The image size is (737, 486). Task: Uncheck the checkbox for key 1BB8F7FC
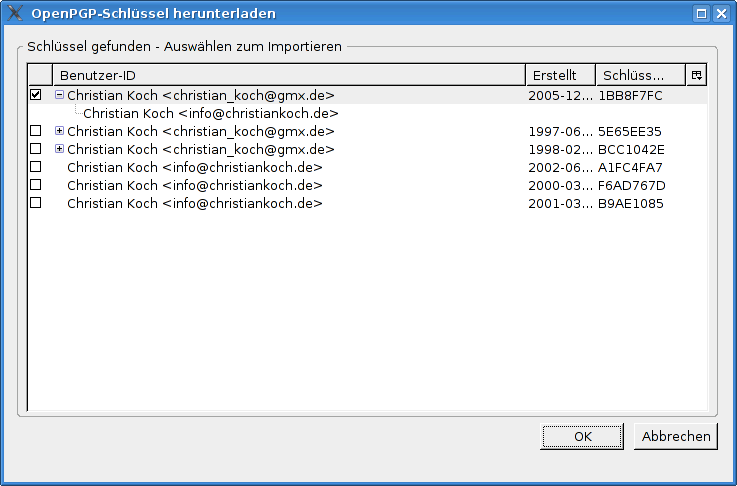(x=36, y=95)
